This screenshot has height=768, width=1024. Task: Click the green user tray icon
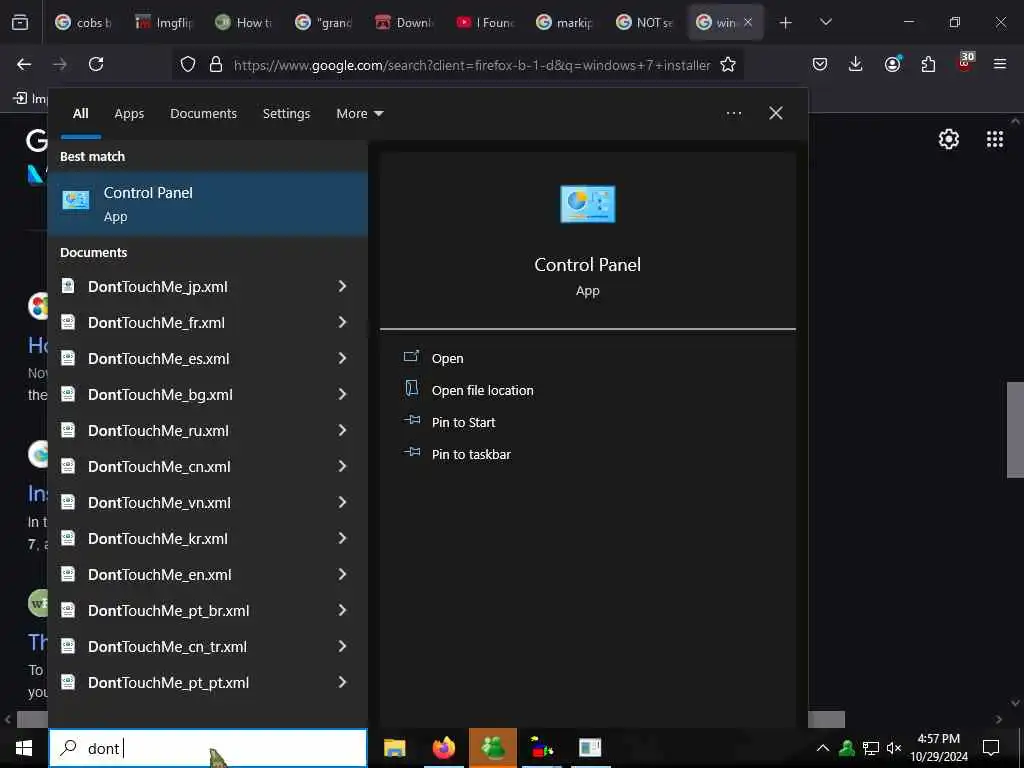[x=847, y=748]
